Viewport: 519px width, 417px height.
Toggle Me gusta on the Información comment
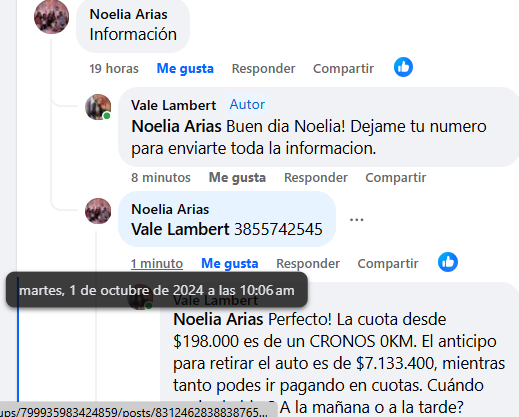point(185,68)
